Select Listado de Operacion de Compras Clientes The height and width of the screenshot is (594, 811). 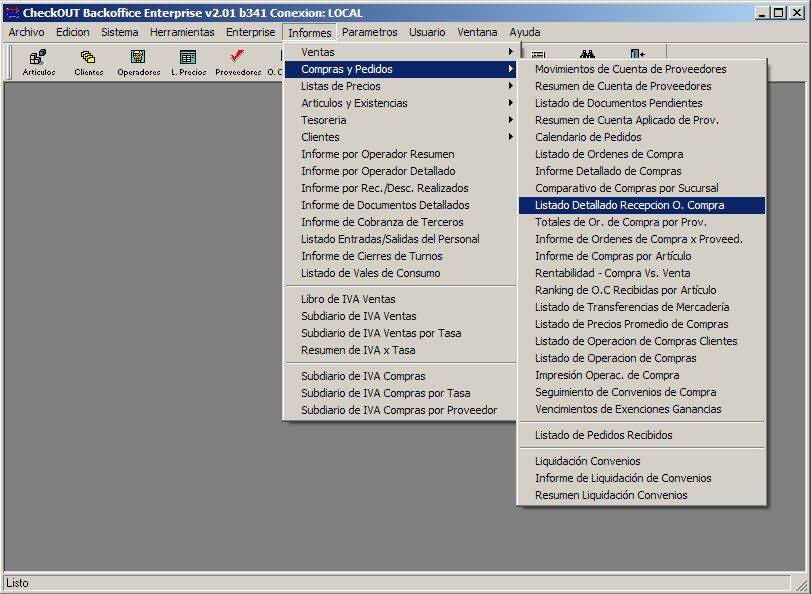click(x=642, y=342)
